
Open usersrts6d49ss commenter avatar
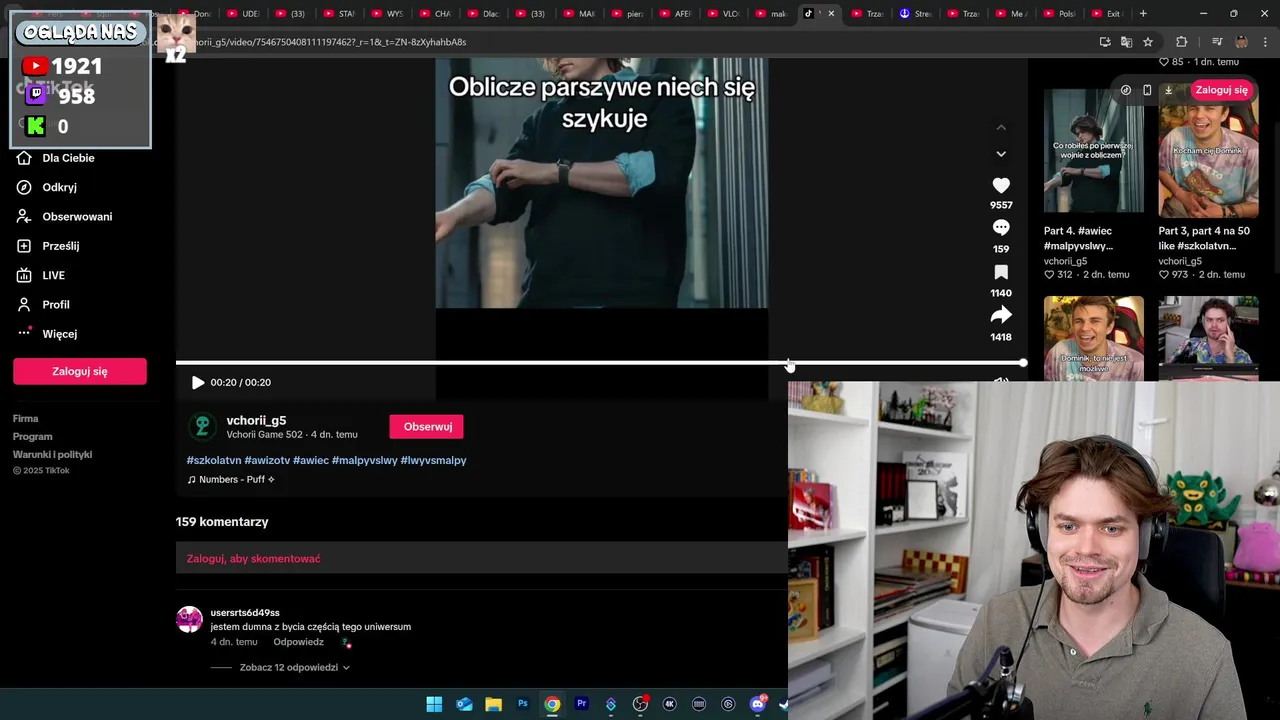[189, 620]
